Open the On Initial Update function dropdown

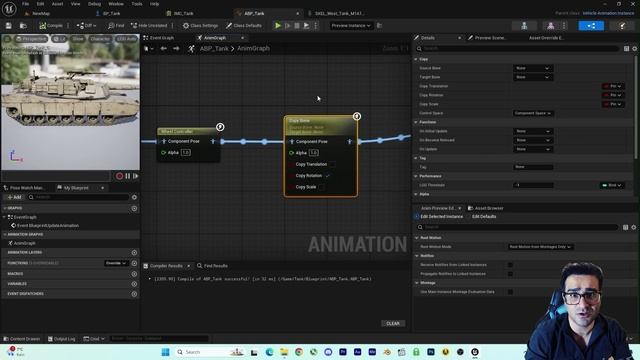(x=533, y=131)
